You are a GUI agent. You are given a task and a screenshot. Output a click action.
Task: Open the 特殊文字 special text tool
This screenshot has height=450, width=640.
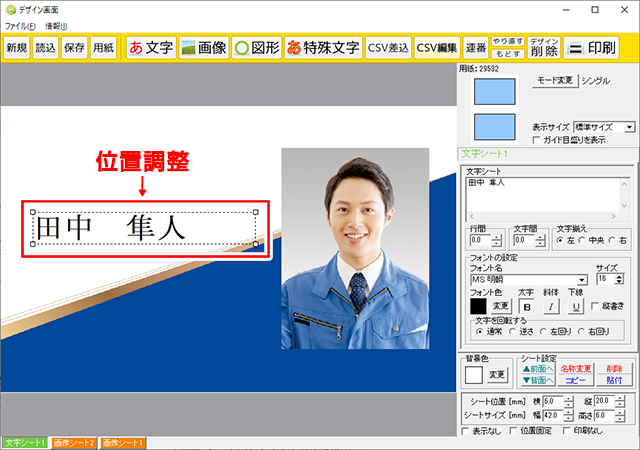pos(322,47)
